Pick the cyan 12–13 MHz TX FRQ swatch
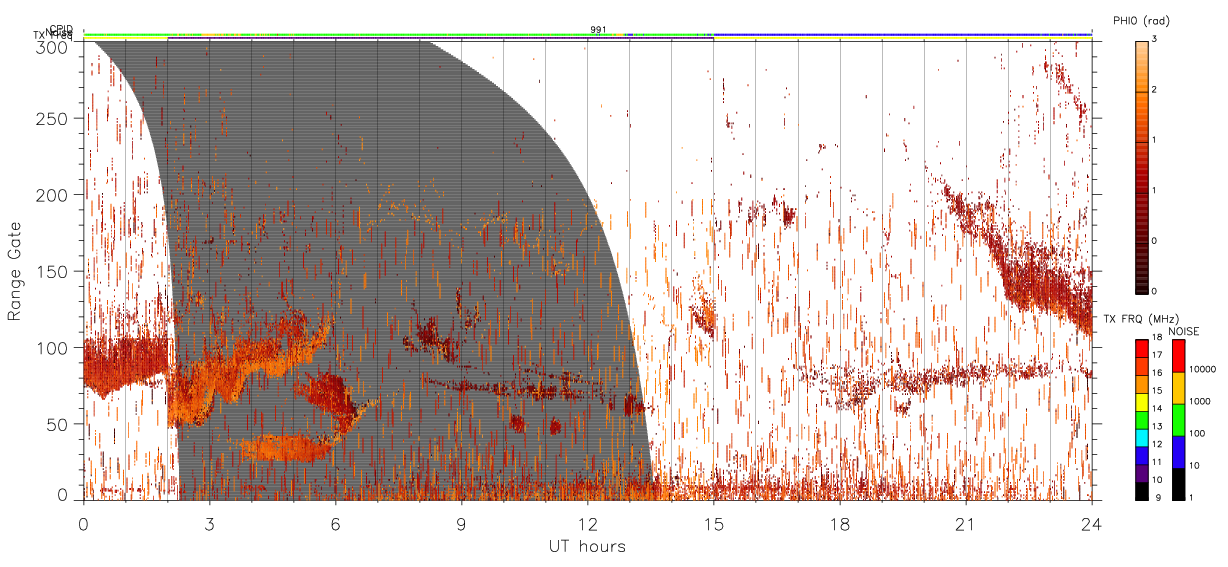The height and width of the screenshot is (567, 1228). point(1140,437)
